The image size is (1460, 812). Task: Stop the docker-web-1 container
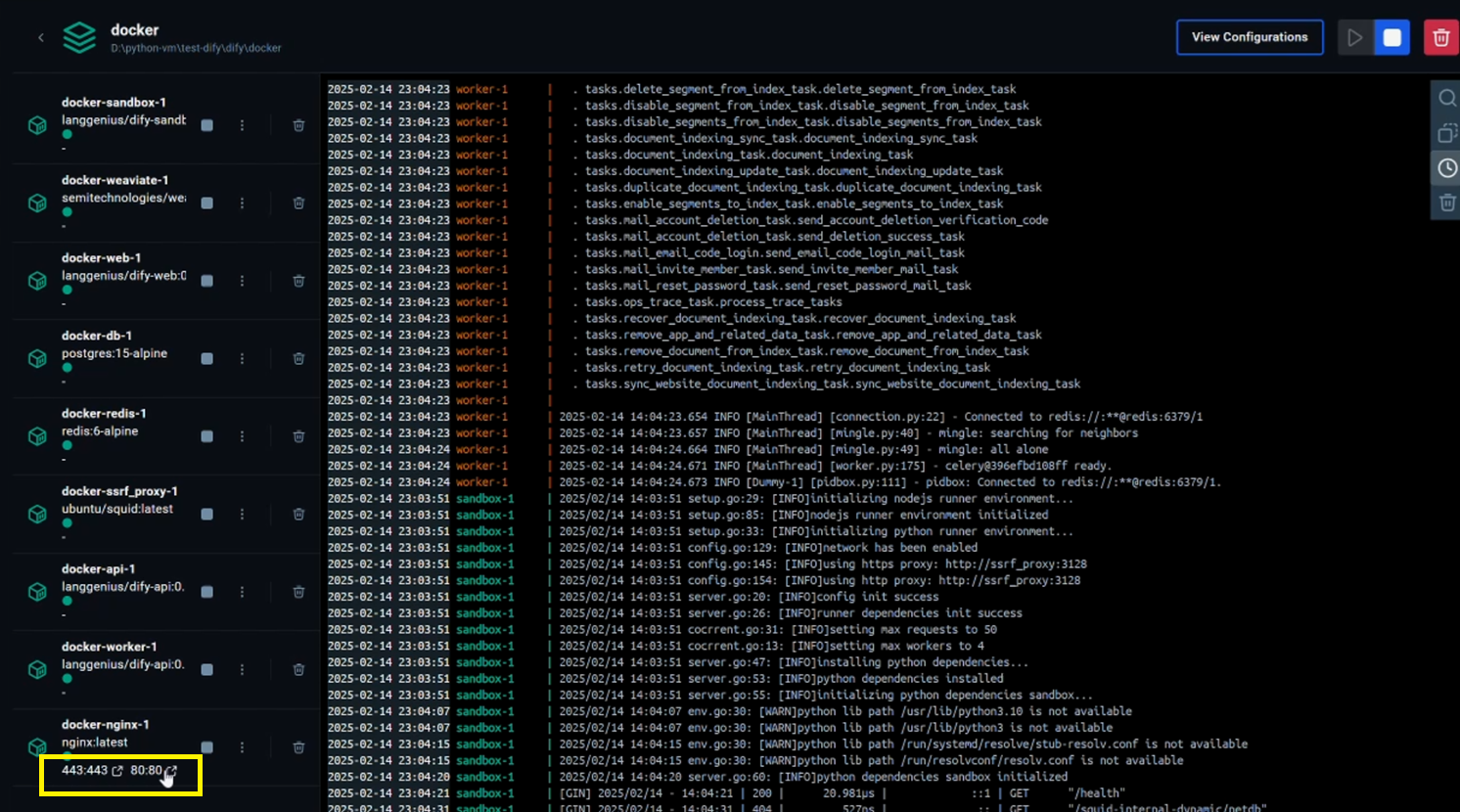pyautogui.click(x=206, y=281)
